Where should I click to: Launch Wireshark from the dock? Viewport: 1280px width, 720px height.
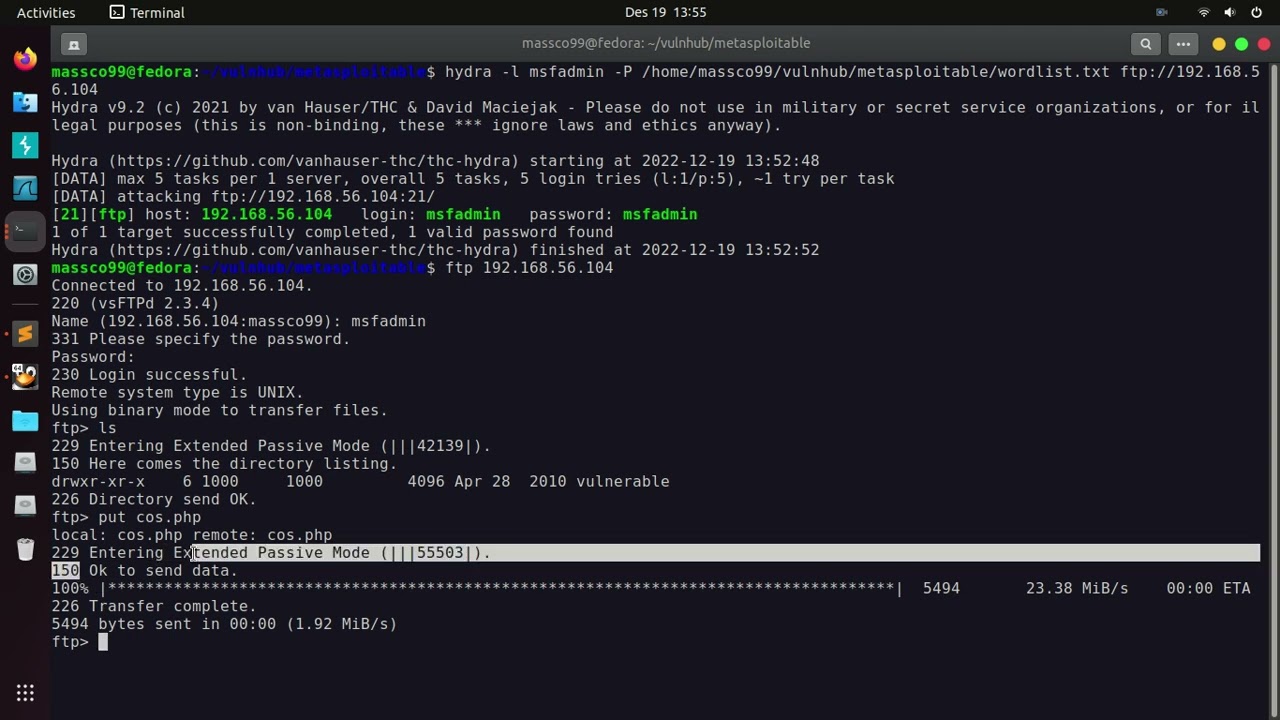click(x=25, y=187)
